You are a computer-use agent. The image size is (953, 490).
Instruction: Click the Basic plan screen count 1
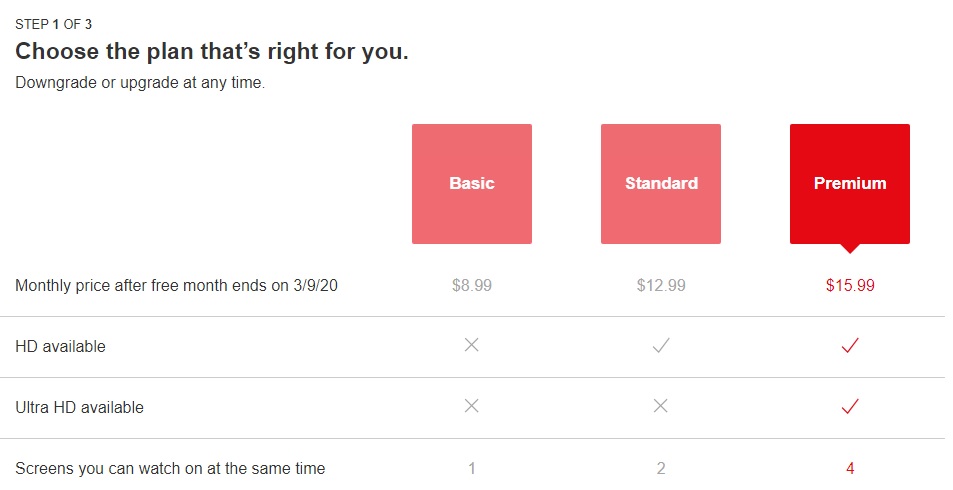point(472,468)
